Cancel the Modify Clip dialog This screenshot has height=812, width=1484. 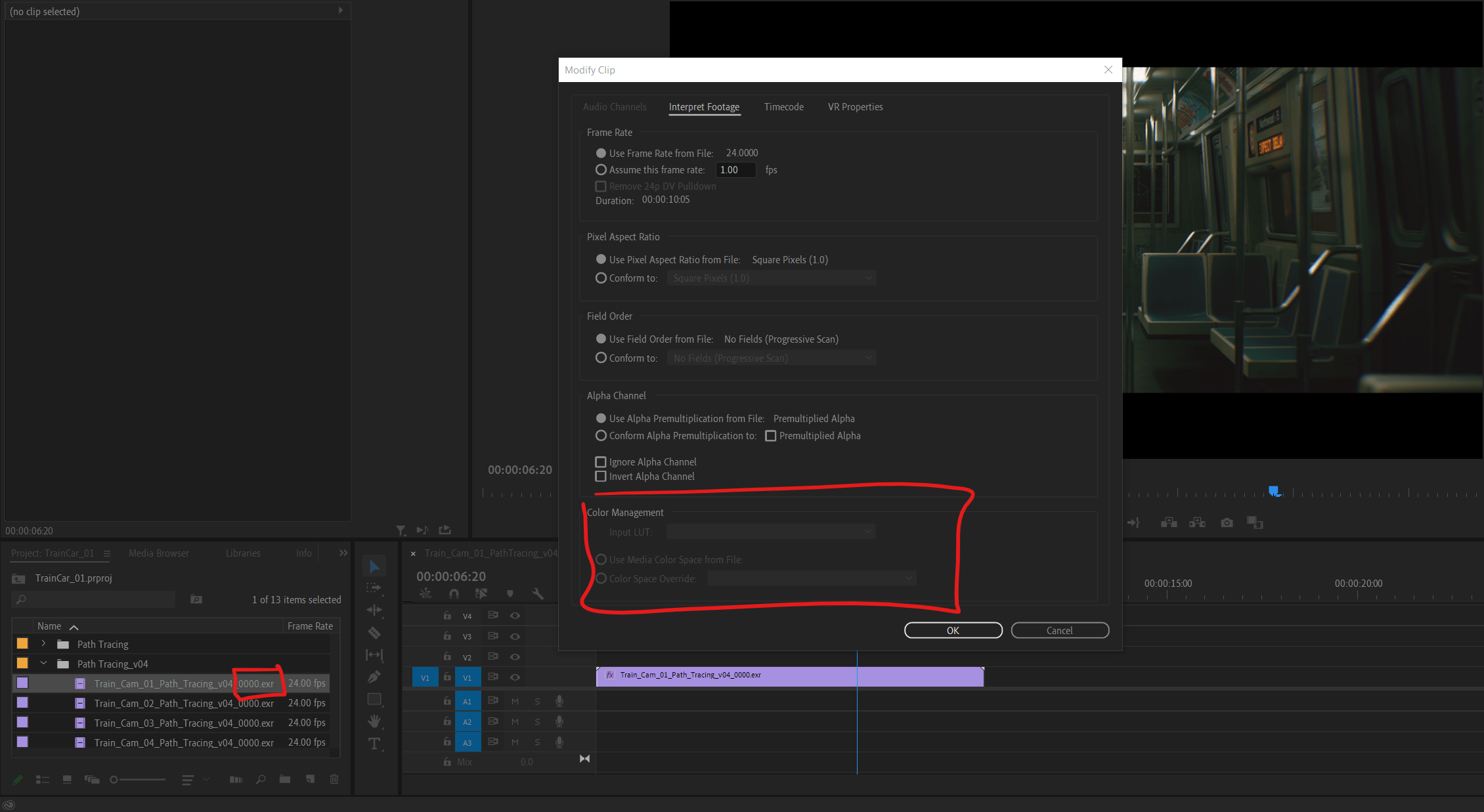1059,630
